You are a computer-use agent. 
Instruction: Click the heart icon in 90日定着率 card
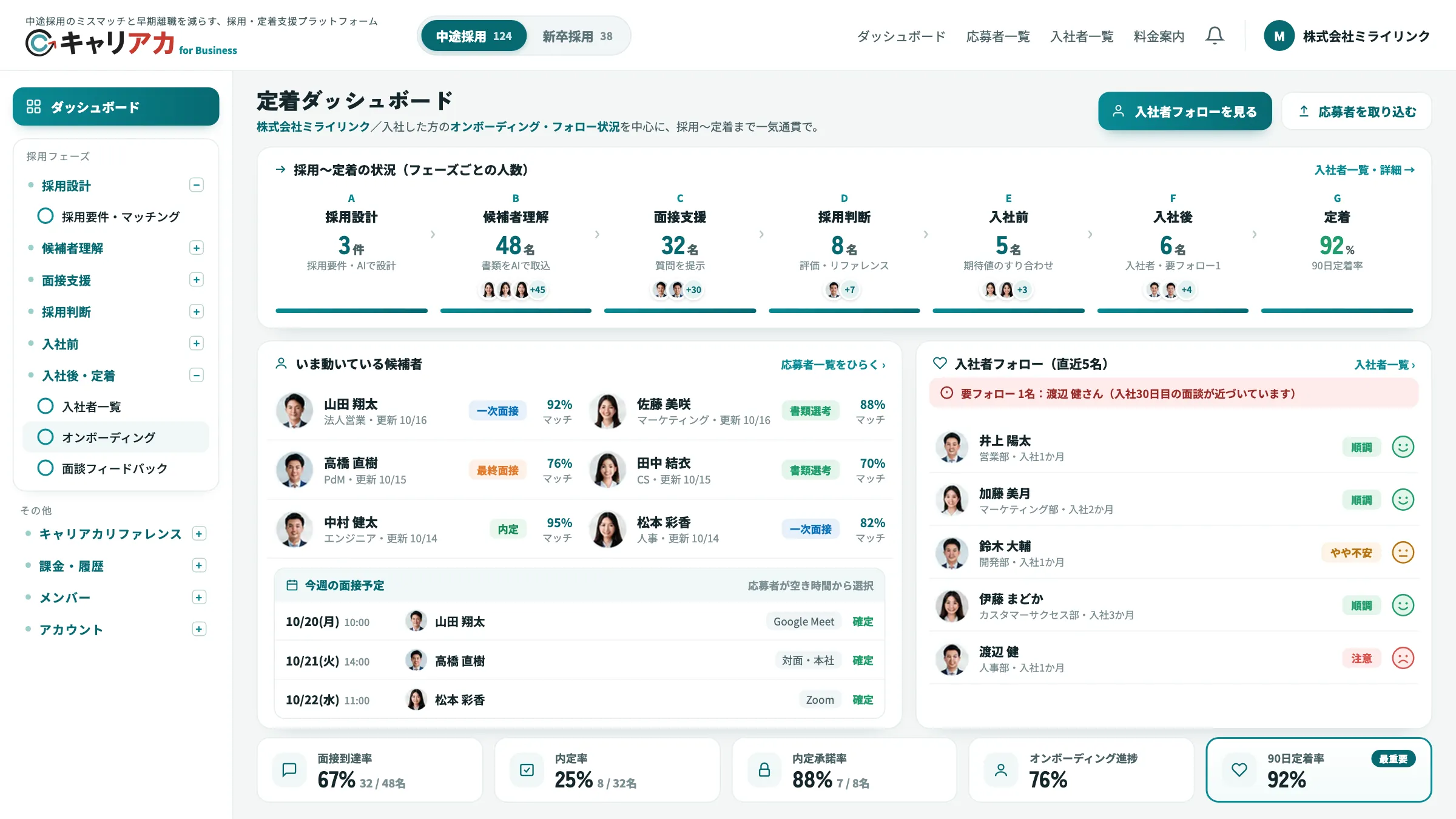[1239, 770]
